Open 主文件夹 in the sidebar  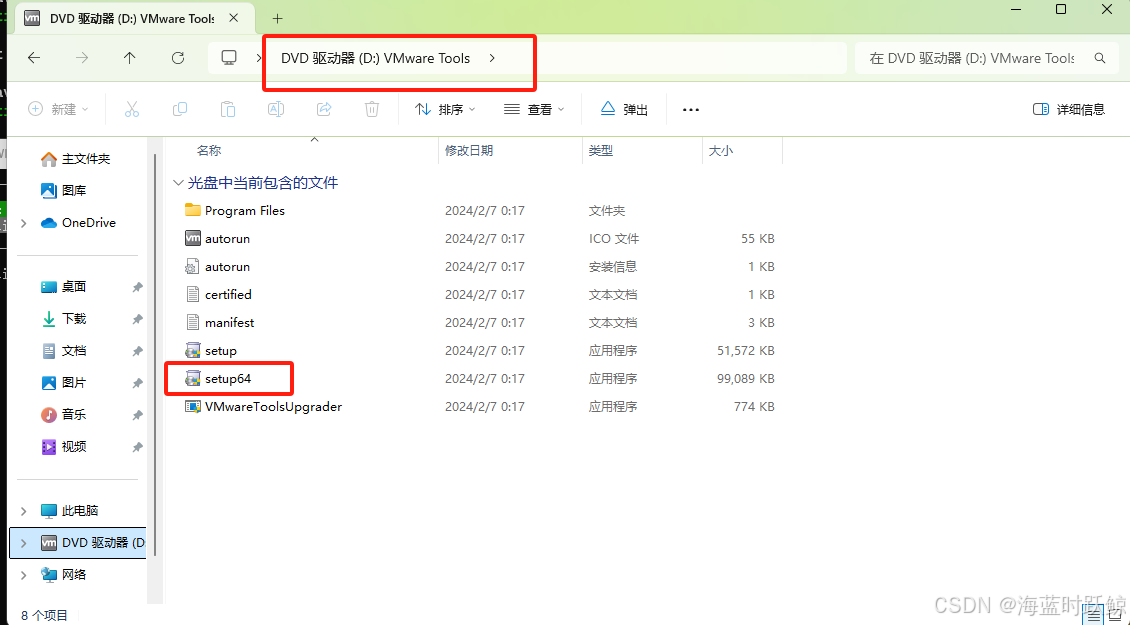pos(76,159)
